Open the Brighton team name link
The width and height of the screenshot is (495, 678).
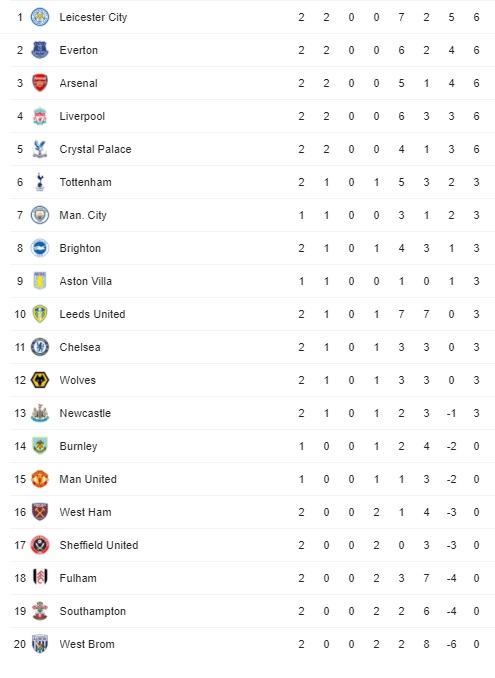(x=80, y=248)
